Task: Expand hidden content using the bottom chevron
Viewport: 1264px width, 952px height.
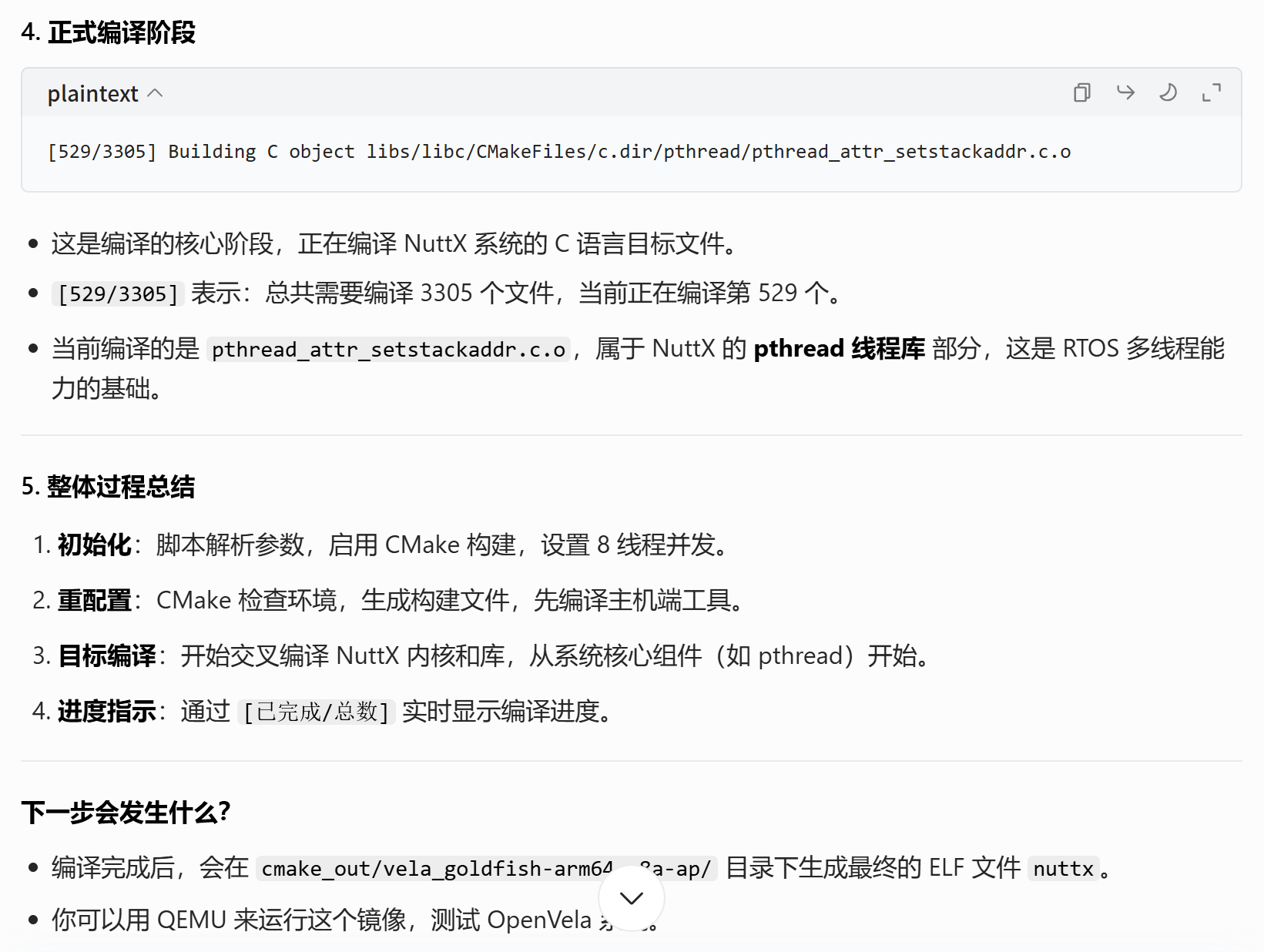Action: [x=631, y=897]
